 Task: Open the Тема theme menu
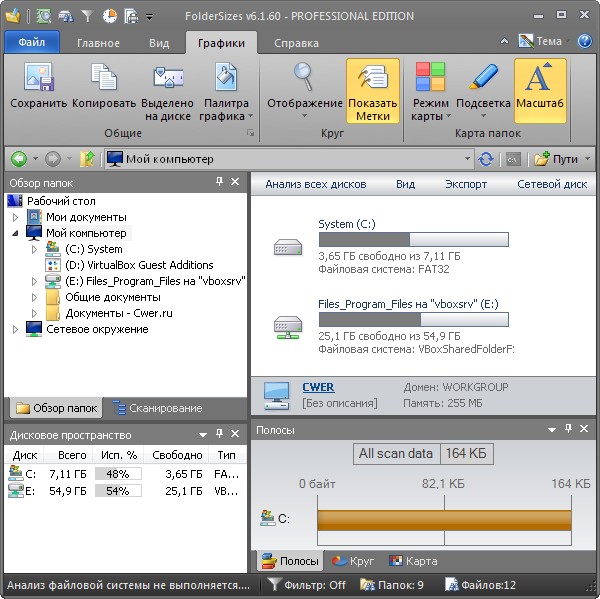point(543,41)
